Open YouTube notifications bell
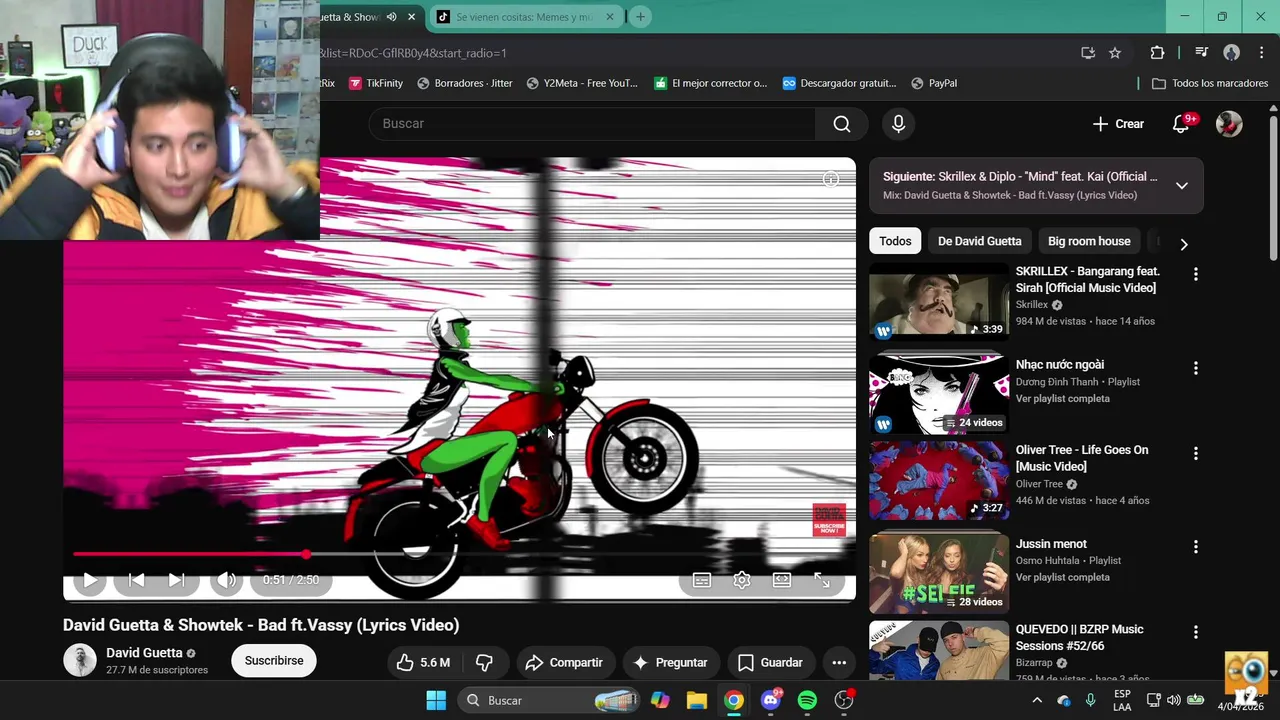This screenshot has height=720, width=1280. (1181, 124)
